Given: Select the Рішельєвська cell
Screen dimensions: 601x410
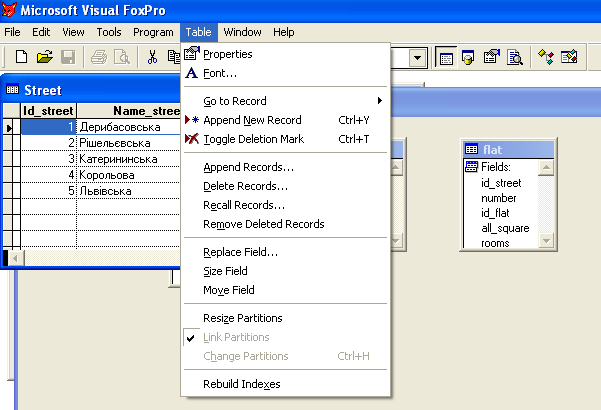Looking at the screenshot, I should 129,143.
